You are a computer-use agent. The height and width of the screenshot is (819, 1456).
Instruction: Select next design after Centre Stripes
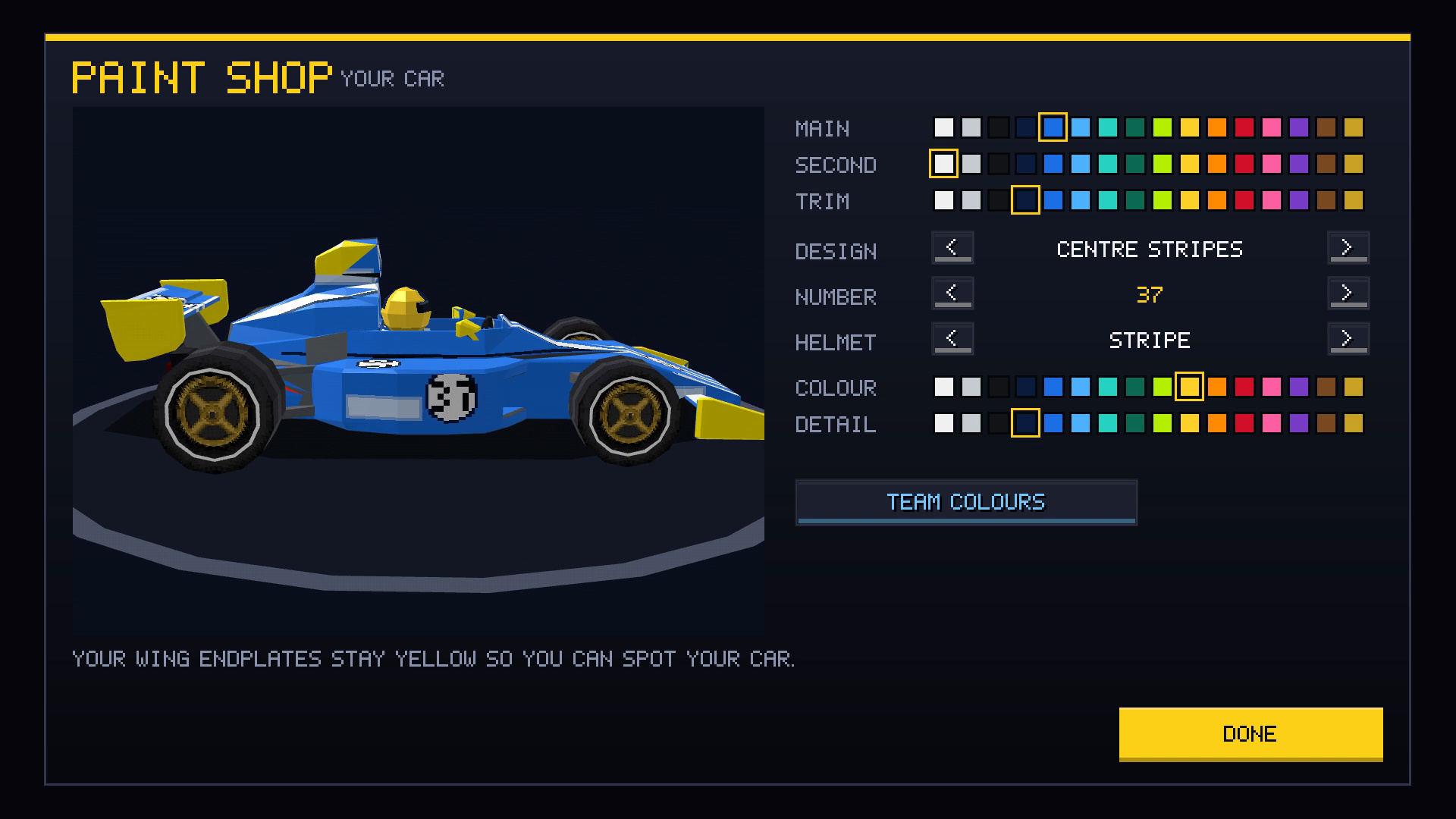point(1348,248)
